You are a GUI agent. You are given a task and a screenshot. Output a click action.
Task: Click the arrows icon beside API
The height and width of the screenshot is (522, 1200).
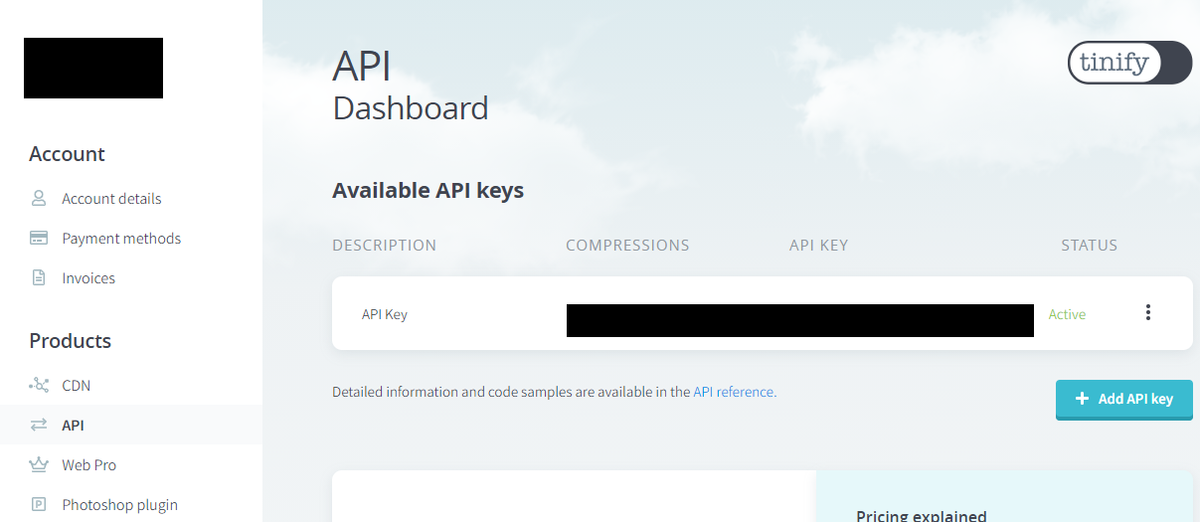(39, 425)
